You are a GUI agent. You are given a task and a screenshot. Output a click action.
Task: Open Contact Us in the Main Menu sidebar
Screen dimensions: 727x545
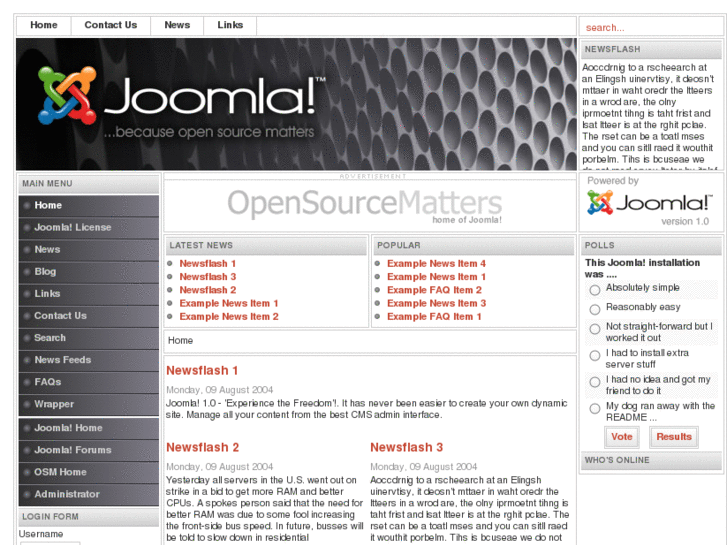pos(89,316)
